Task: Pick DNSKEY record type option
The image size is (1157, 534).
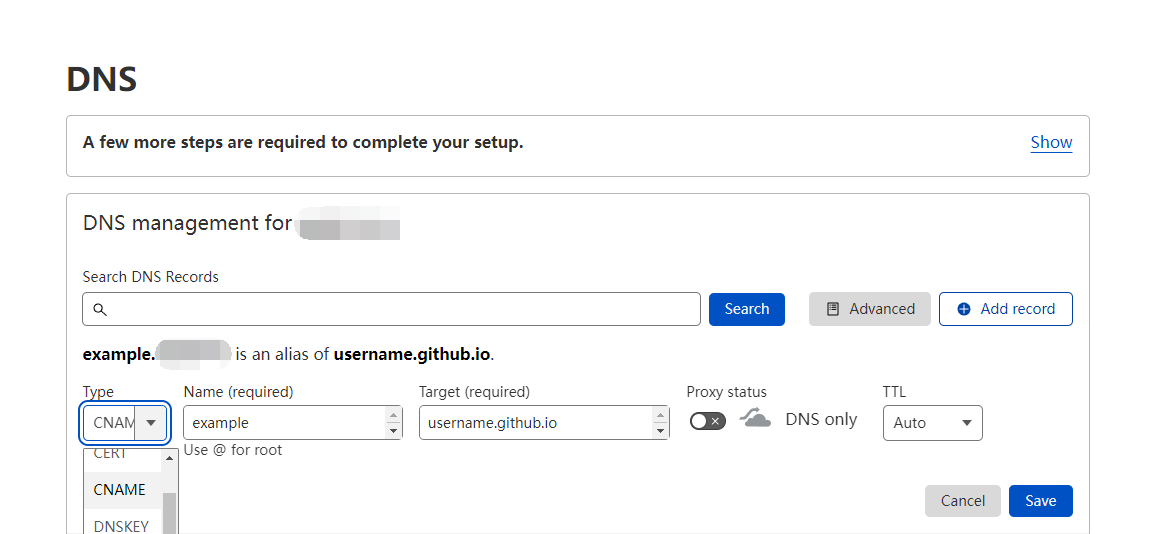Action: click(121, 526)
